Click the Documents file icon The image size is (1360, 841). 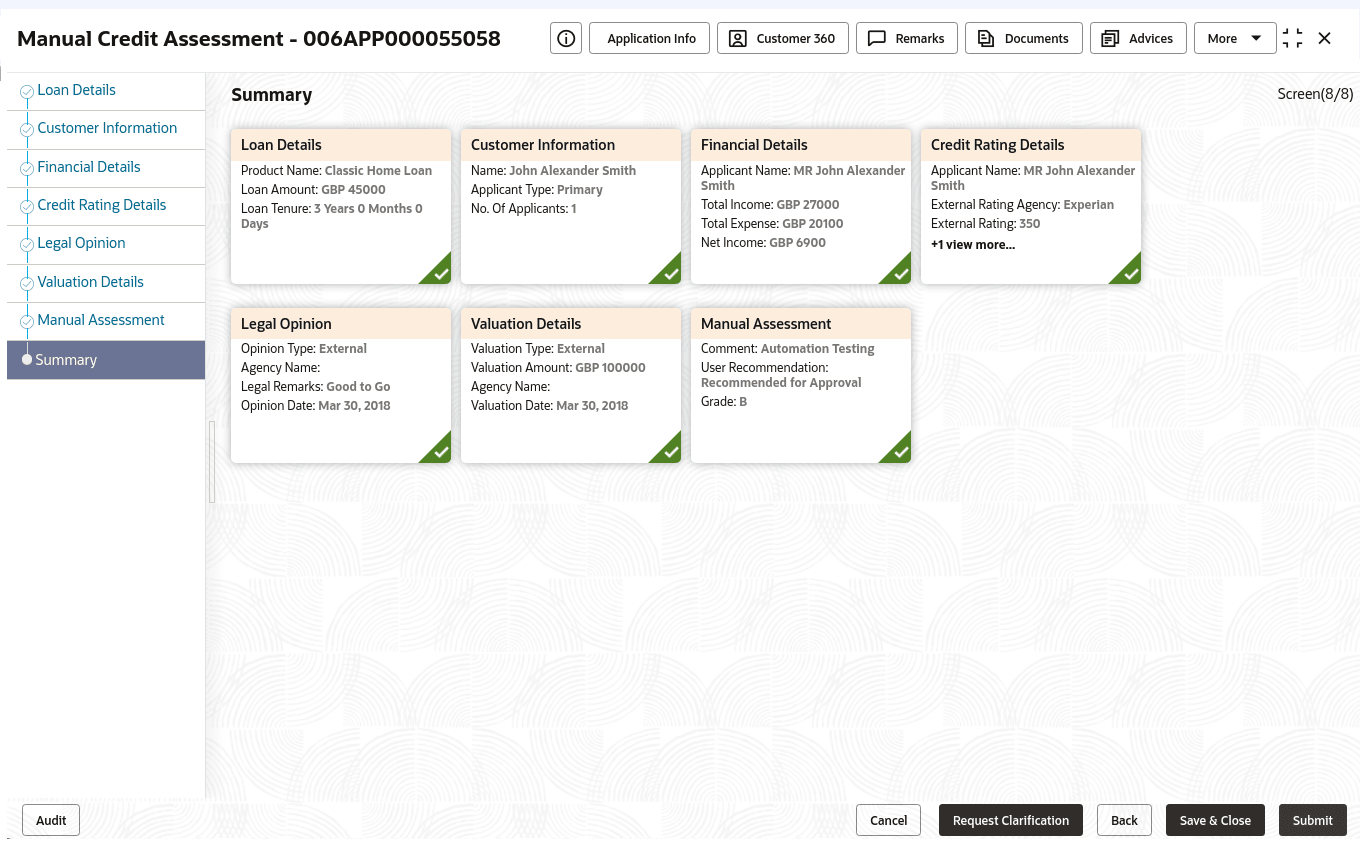[x=986, y=38]
